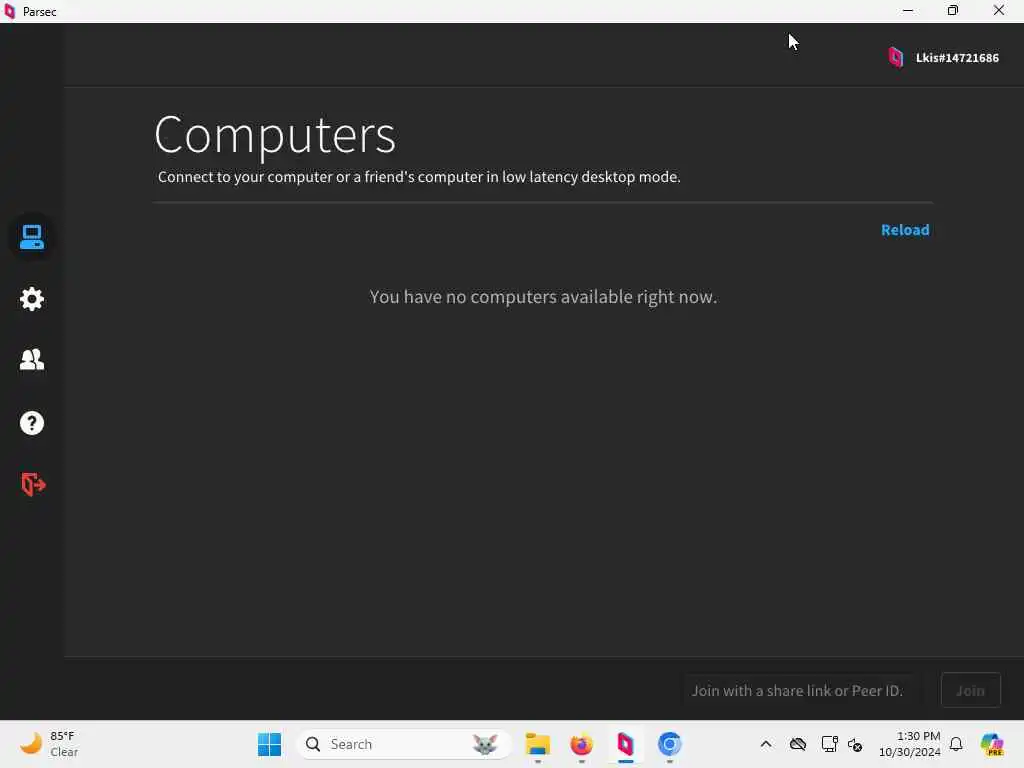Screen dimensions: 1024x768
Task: Click the display network tray icon
Action: tap(829, 744)
